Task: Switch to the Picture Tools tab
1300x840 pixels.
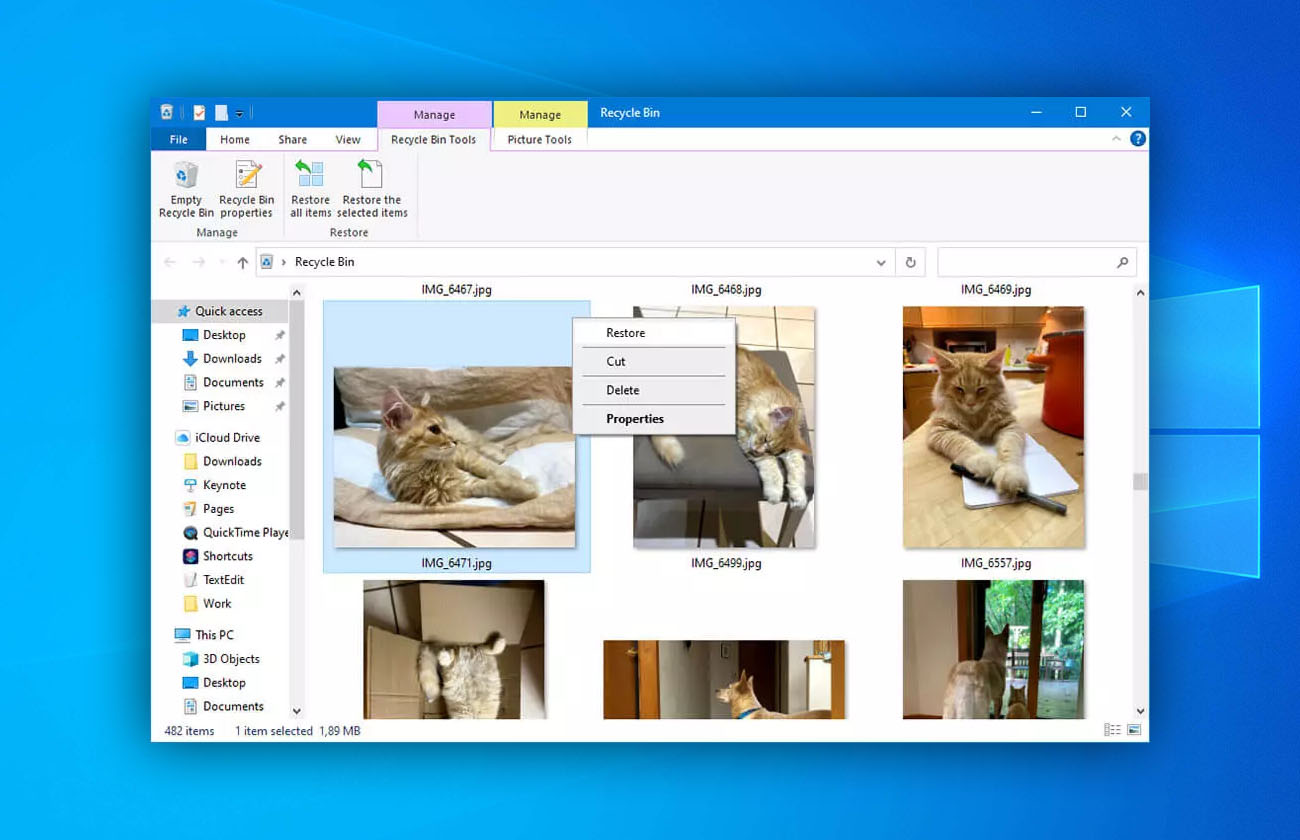Action: pos(538,139)
